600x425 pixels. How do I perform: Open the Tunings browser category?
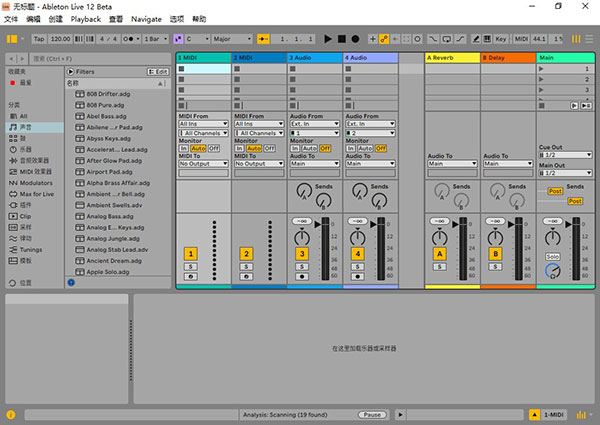[34, 249]
